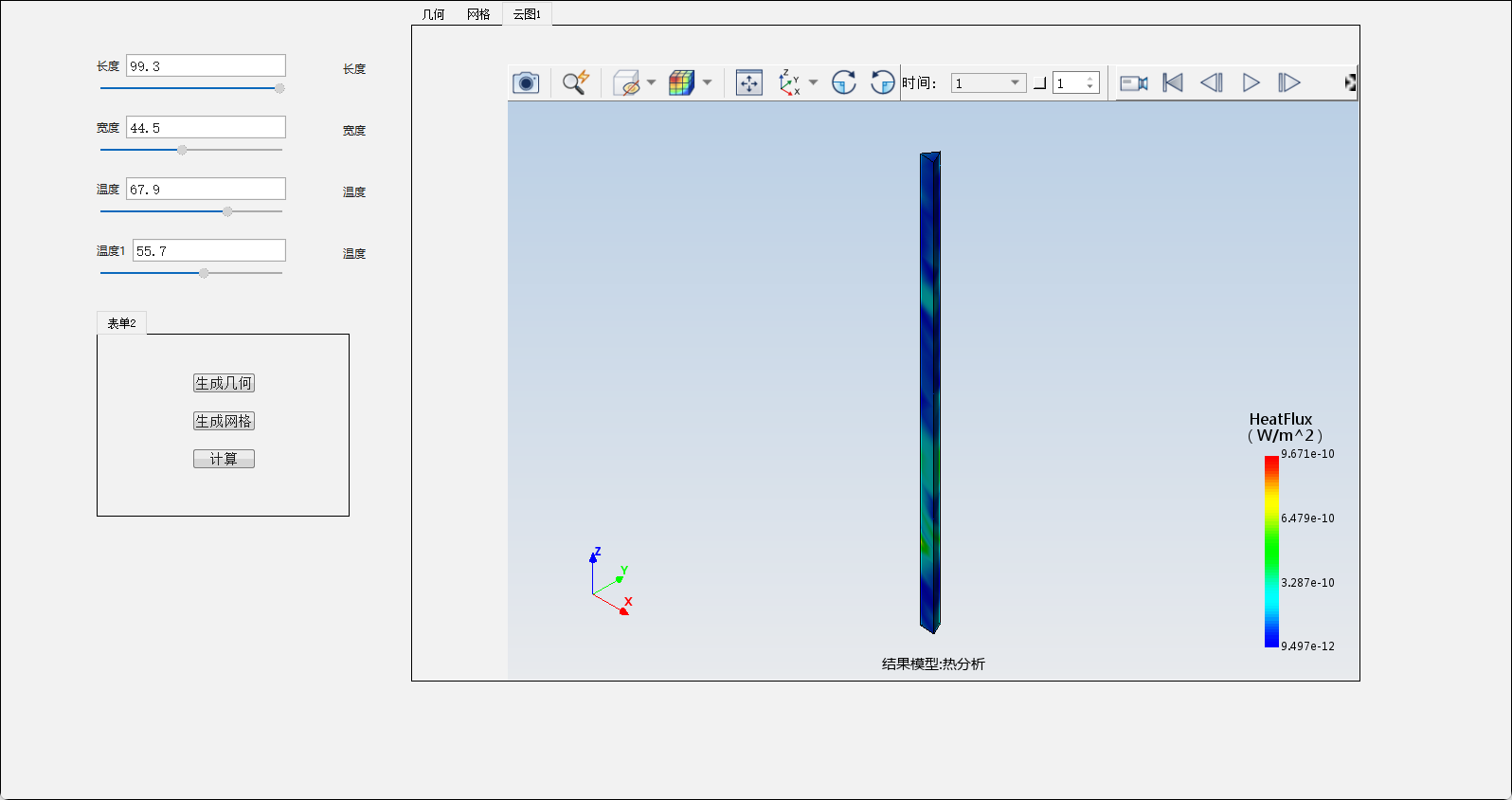Image resolution: width=1512 pixels, height=800 pixels.
Task: Open the 时间 combo box
Action: 988,83
